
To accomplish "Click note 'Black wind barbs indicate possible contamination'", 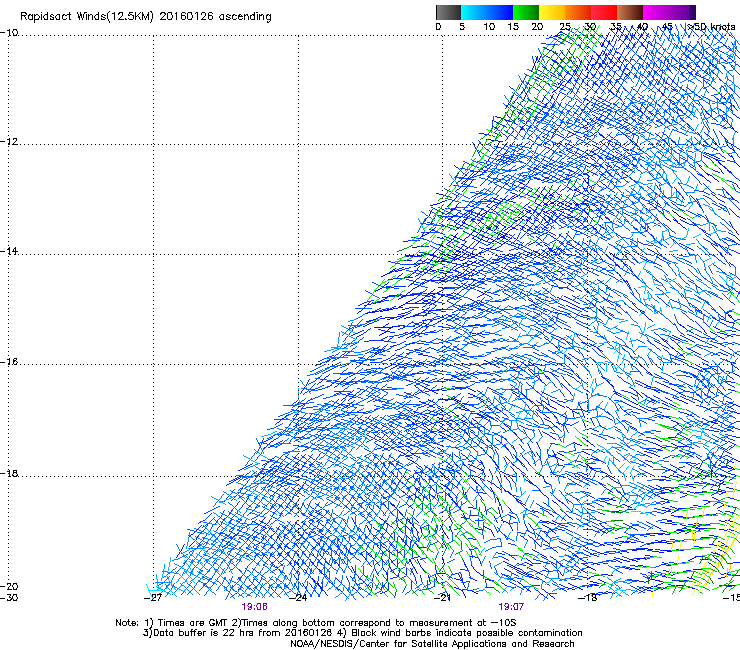I will click(x=467, y=633).
